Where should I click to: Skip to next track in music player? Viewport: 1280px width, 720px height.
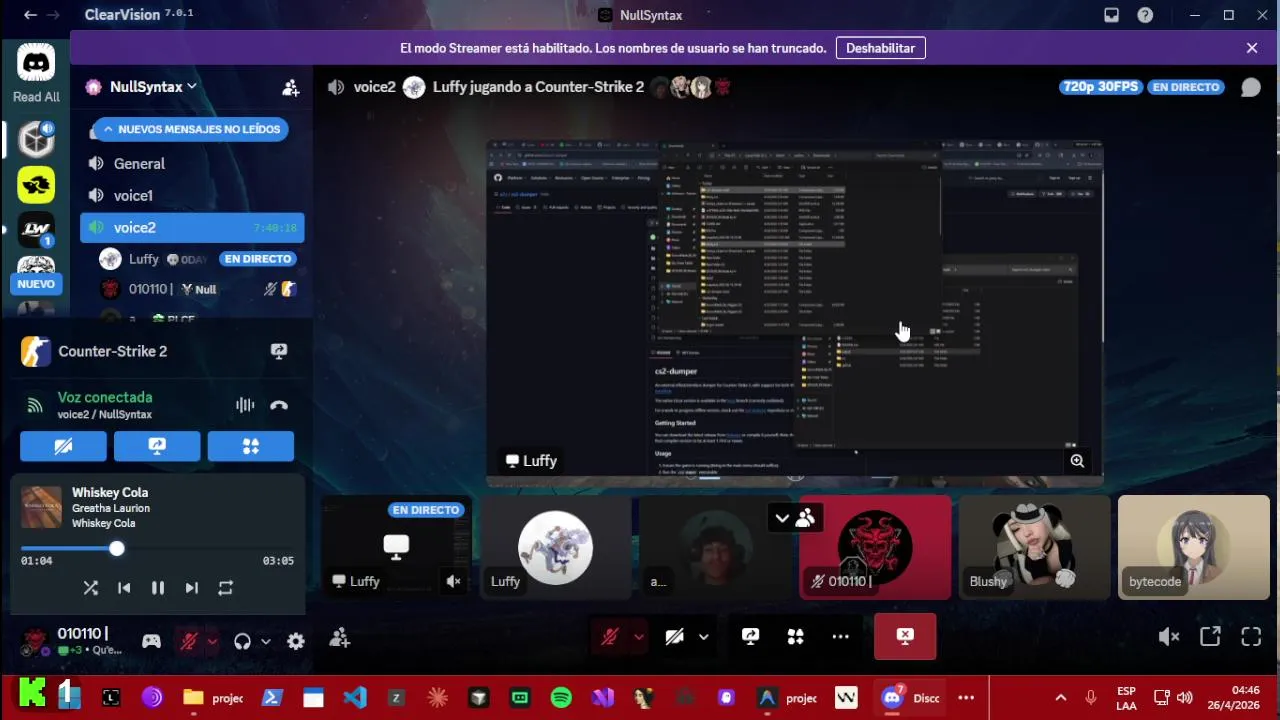click(191, 588)
